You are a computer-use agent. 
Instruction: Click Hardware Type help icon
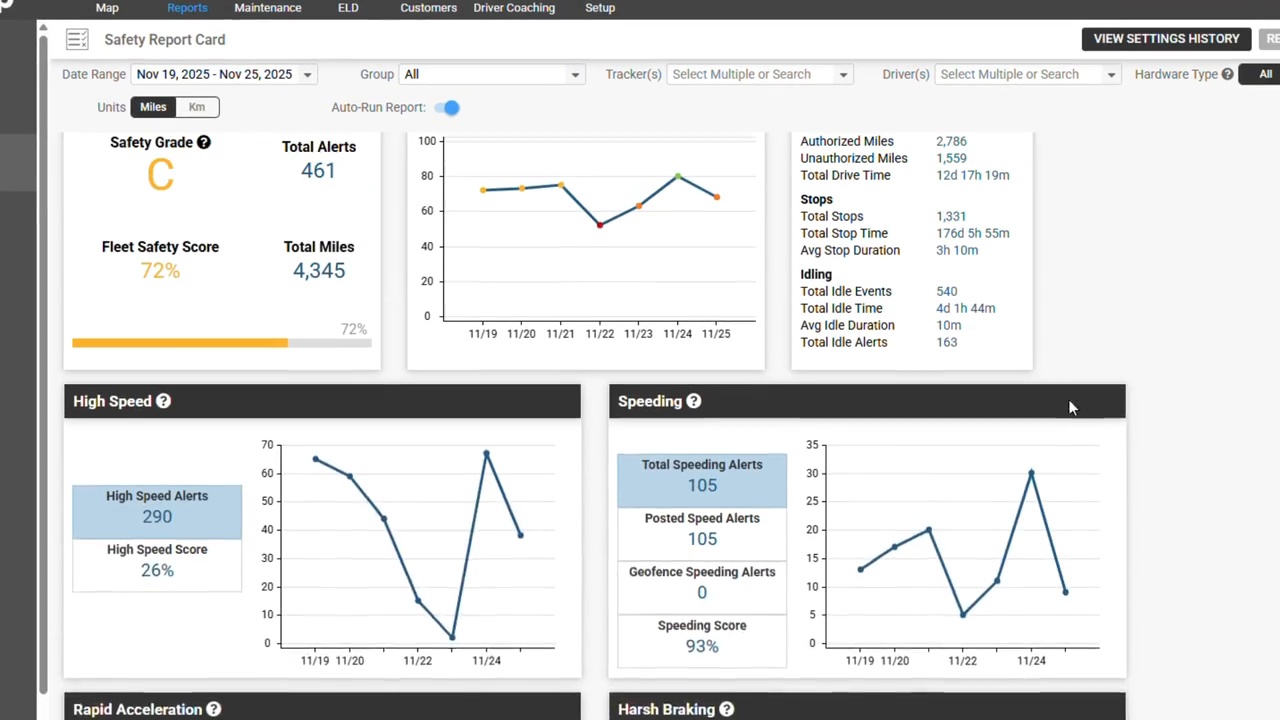point(1227,74)
